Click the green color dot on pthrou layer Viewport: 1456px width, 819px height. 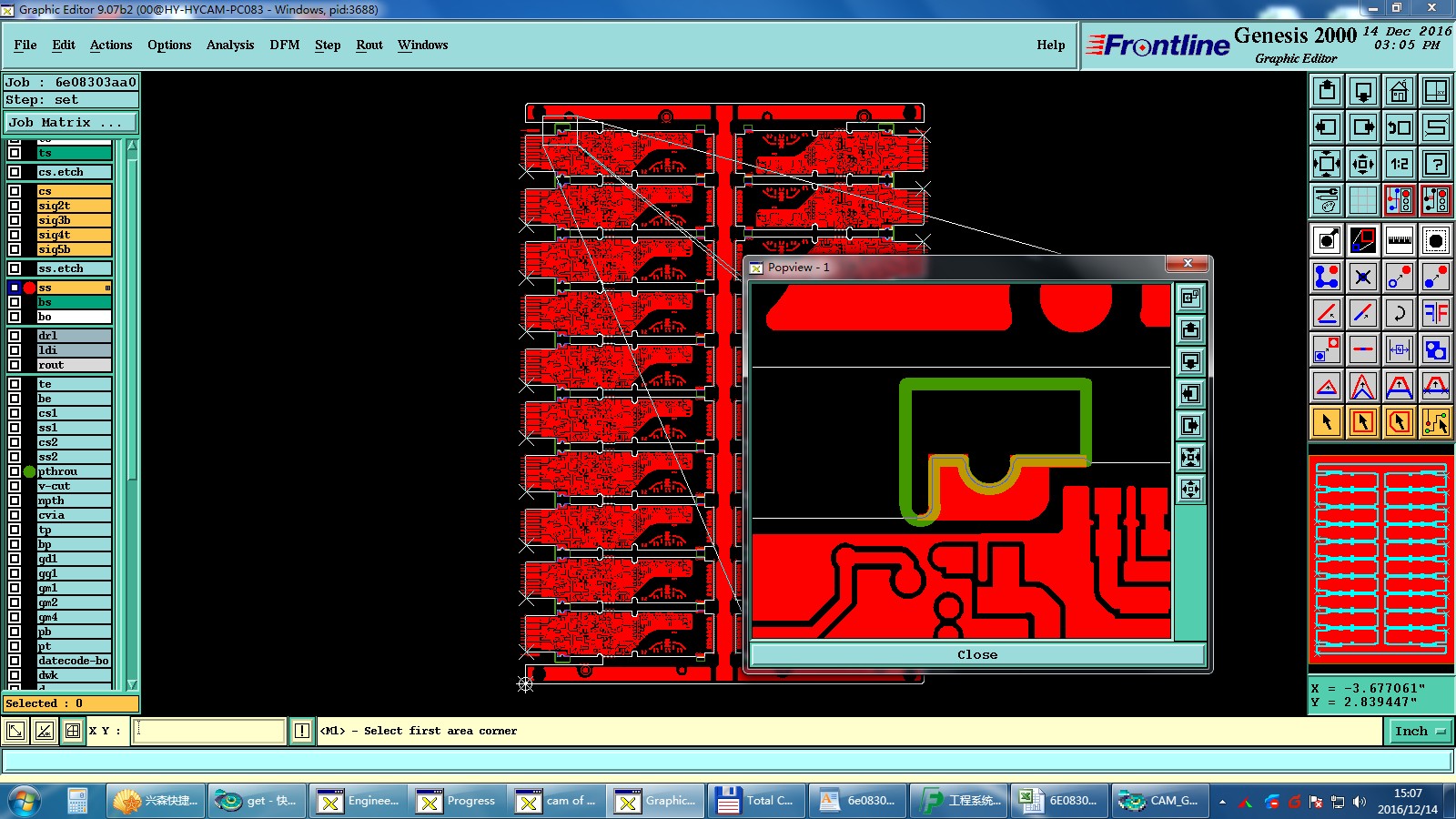point(29,471)
